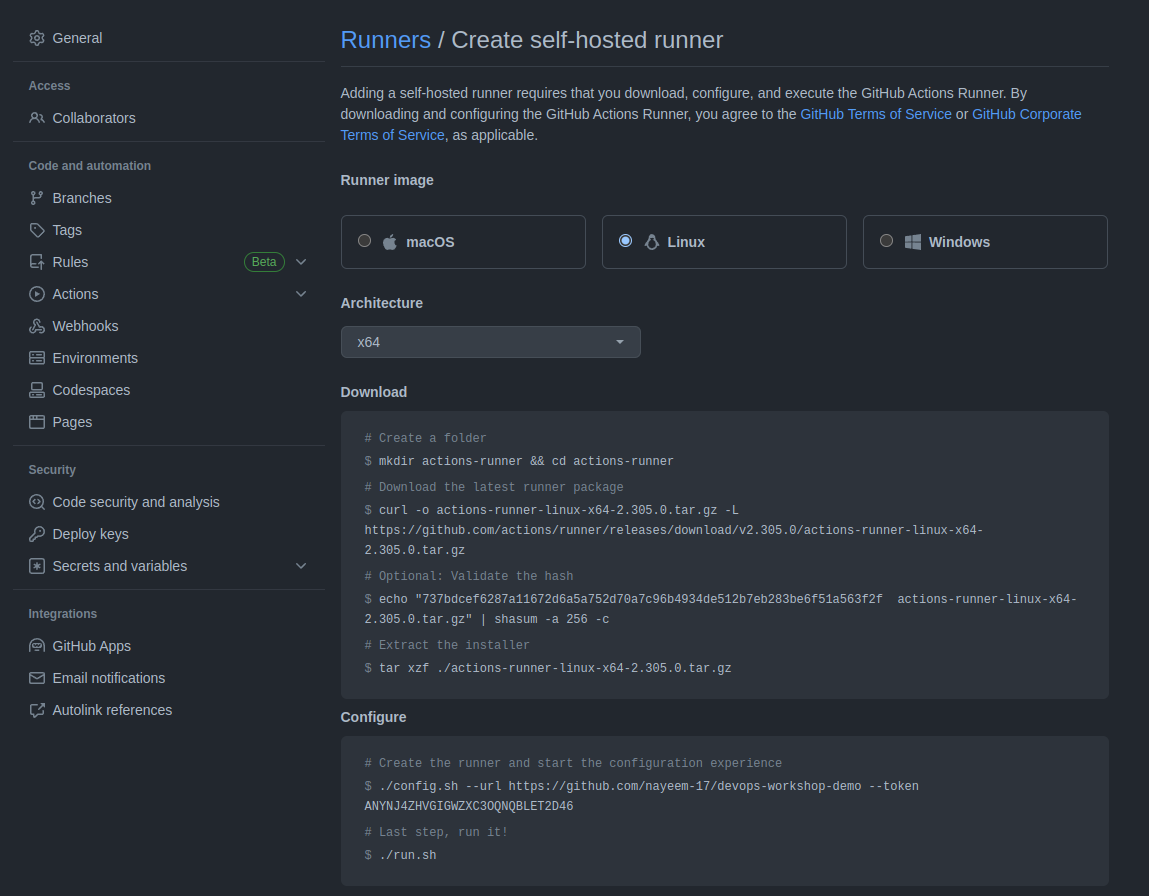This screenshot has width=1149, height=896.
Task: Open Deploy keys settings
Action: [x=91, y=534]
